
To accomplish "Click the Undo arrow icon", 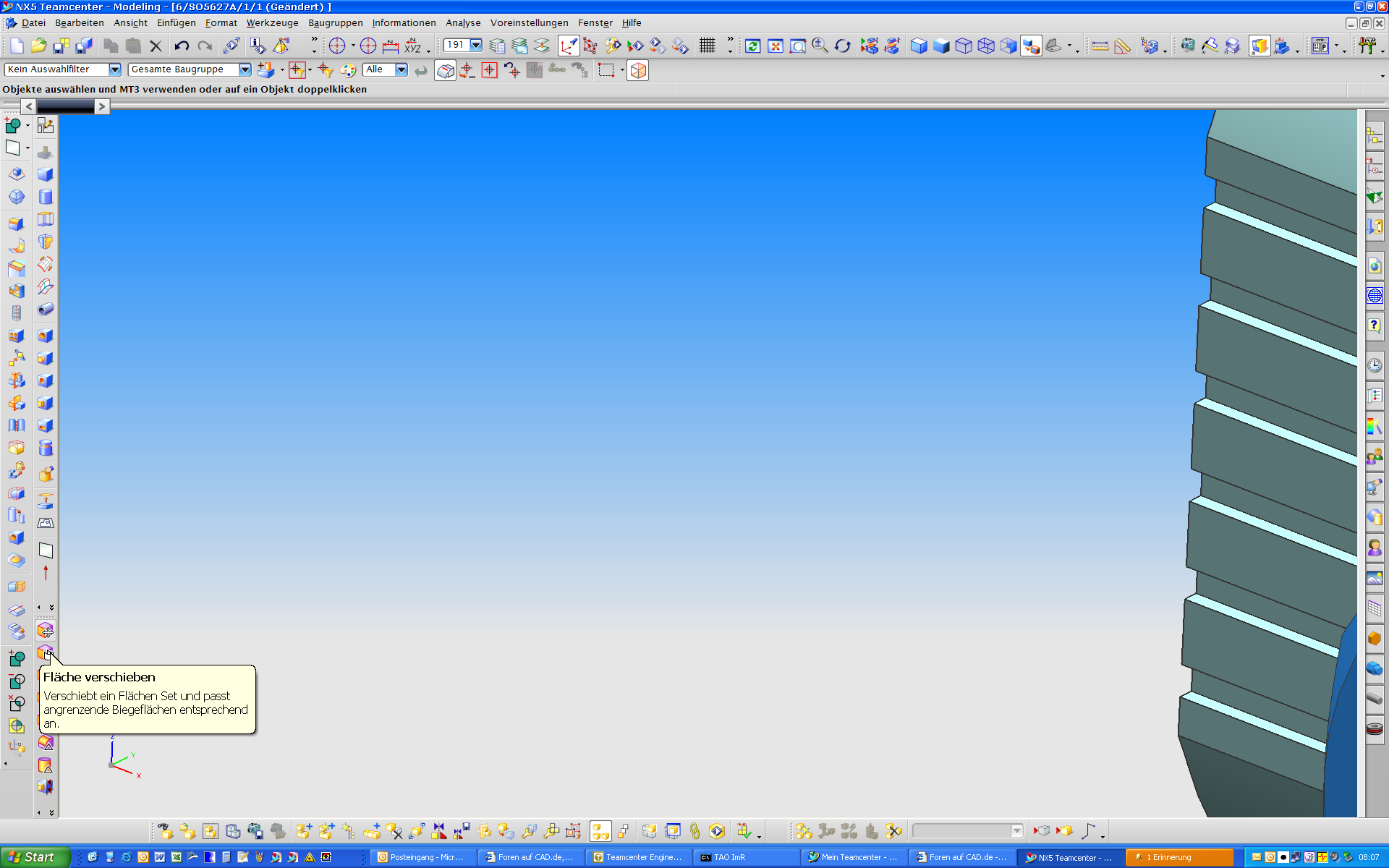I will (x=182, y=46).
